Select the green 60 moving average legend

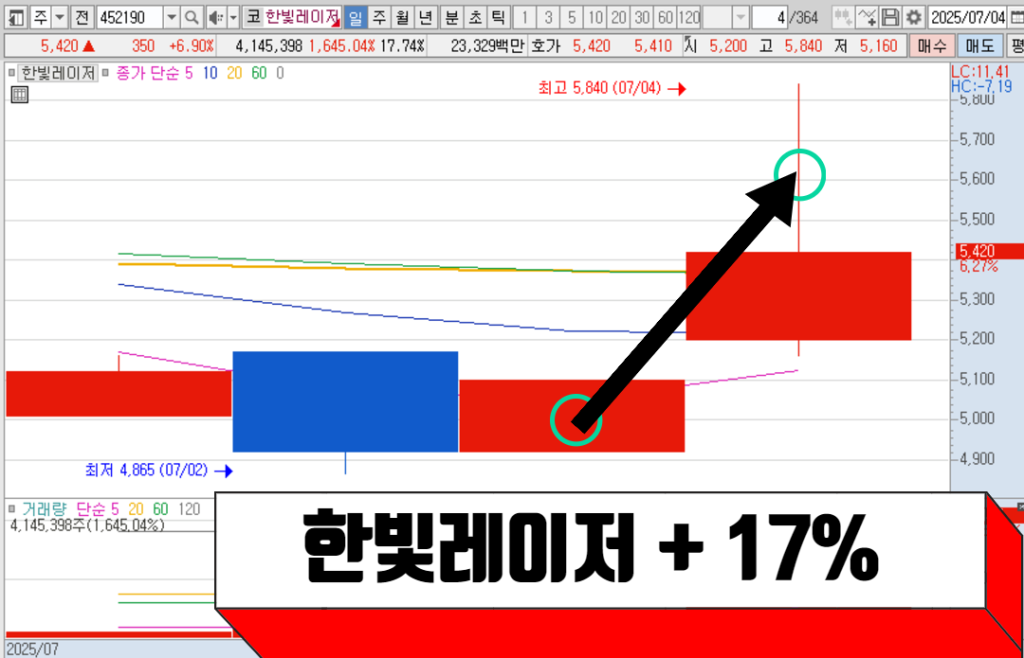coord(259,72)
